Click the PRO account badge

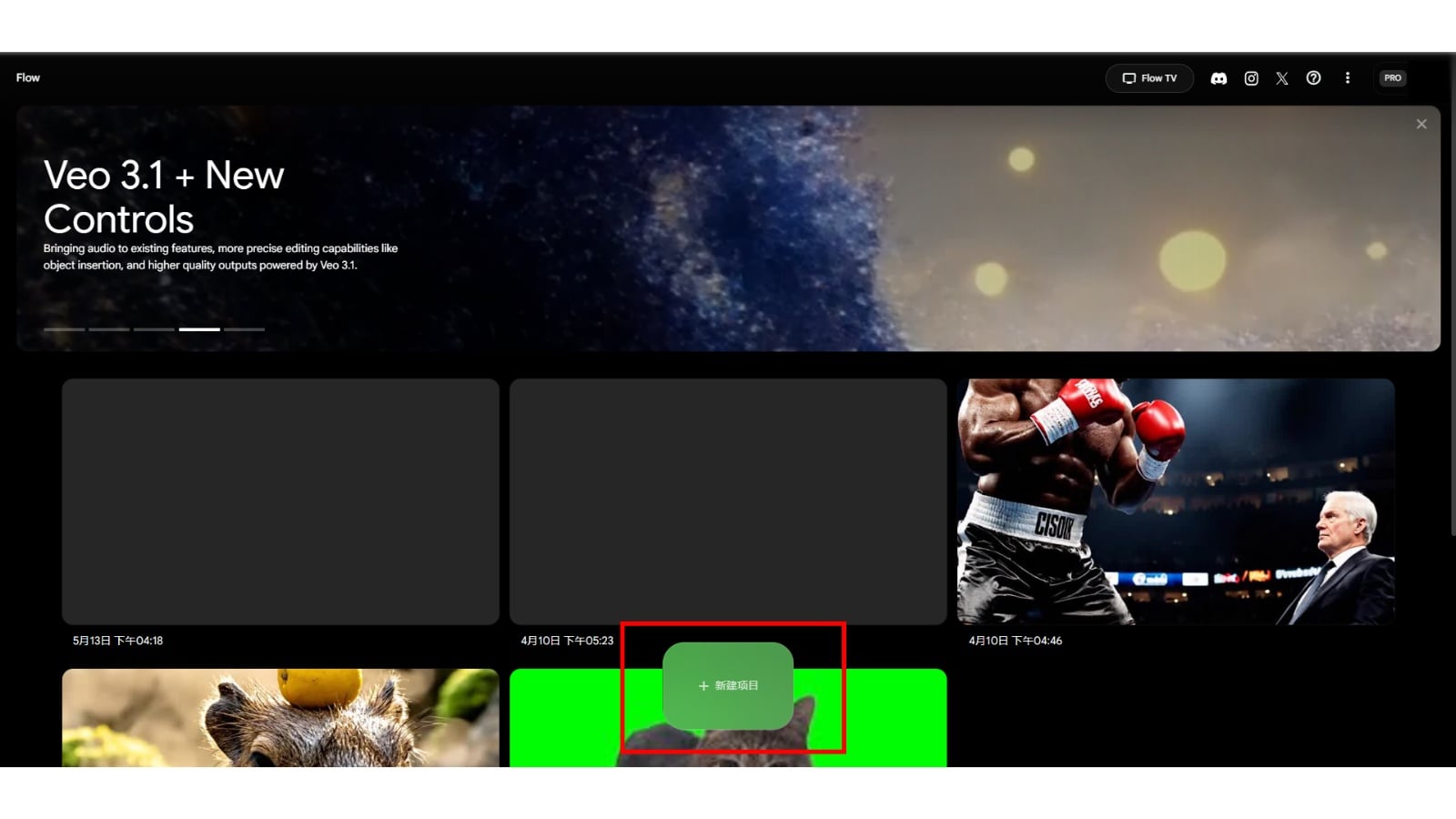[1392, 78]
